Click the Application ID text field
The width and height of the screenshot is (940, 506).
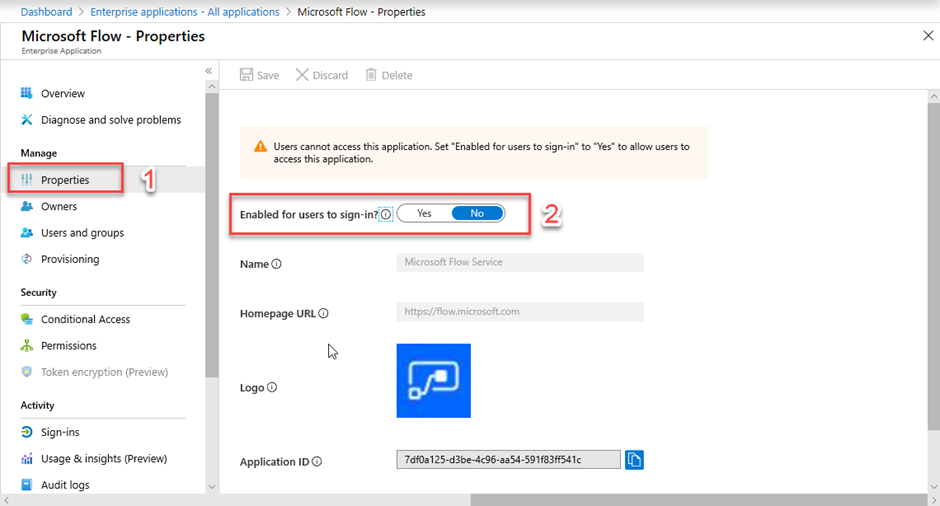[x=508, y=460]
